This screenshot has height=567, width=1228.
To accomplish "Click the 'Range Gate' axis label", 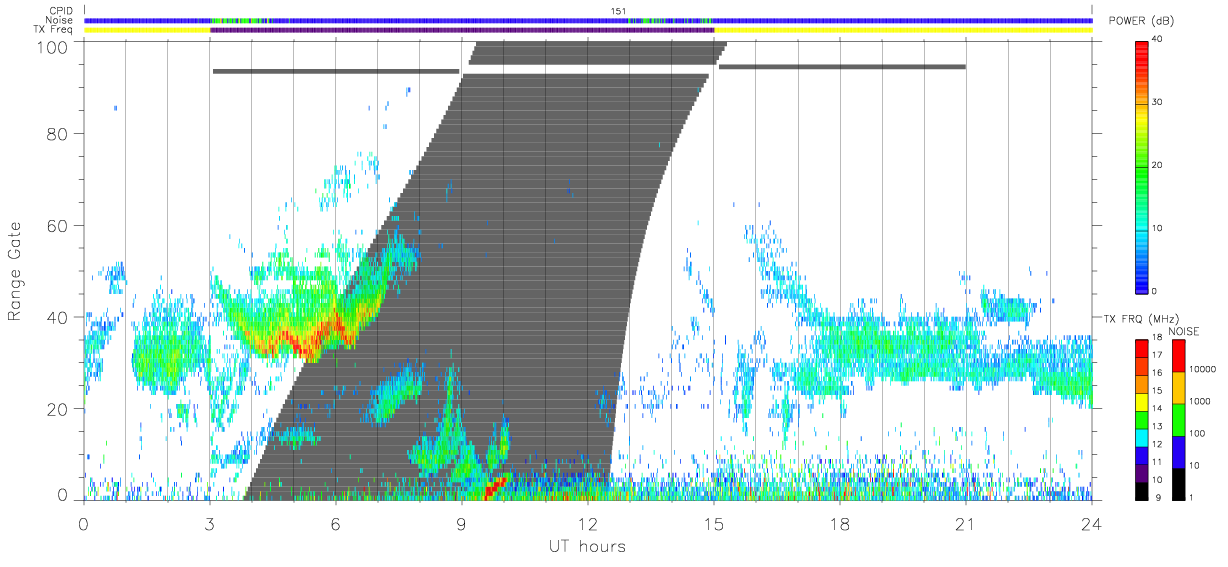I will [x=16, y=270].
